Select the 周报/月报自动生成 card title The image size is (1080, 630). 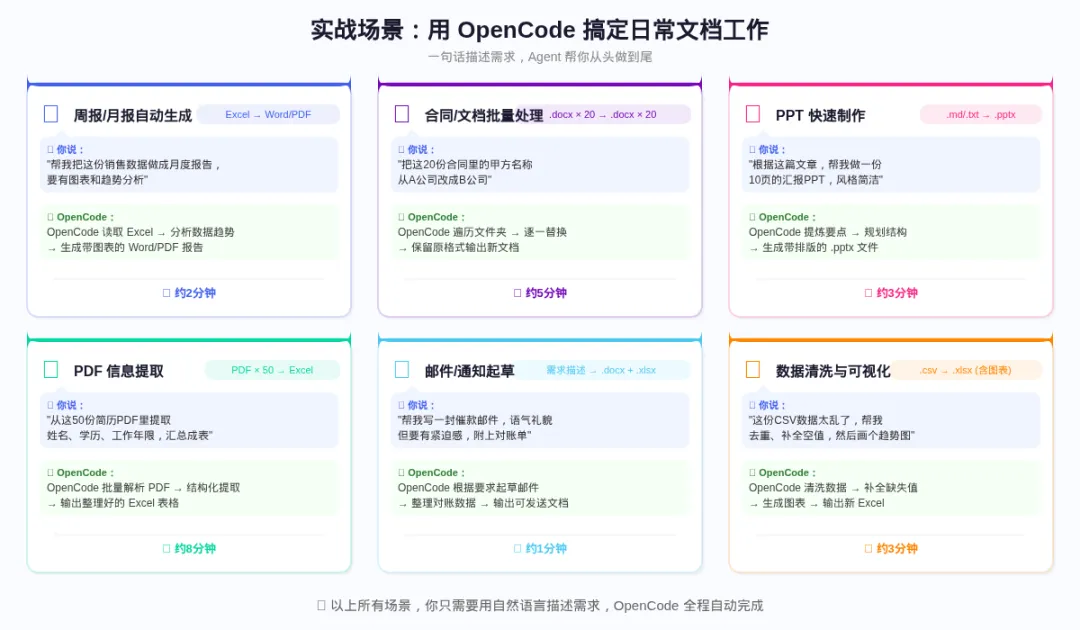coord(132,115)
